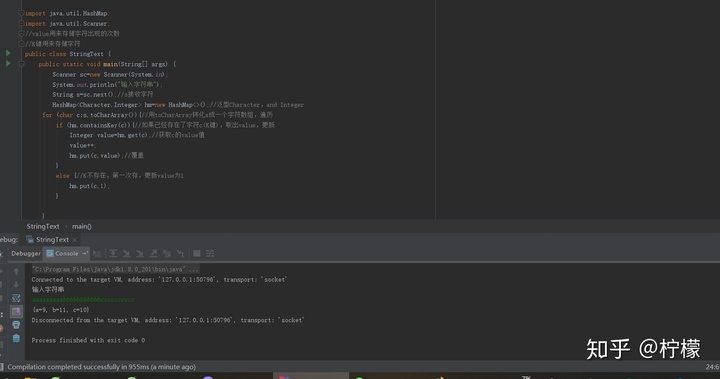Click Show Execution Point in debug toolbar
The image size is (720, 379).
point(97,253)
